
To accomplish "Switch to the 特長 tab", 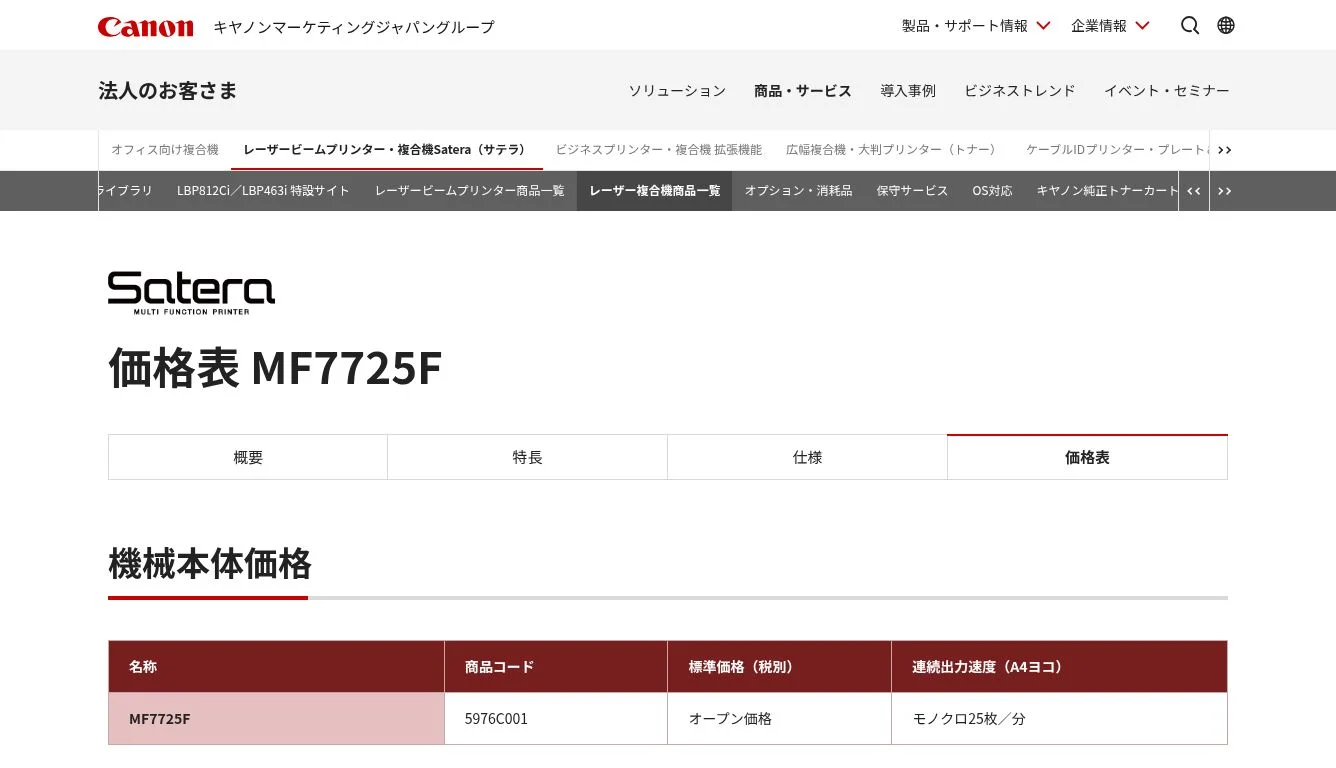I will pyautogui.click(x=527, y=458).
